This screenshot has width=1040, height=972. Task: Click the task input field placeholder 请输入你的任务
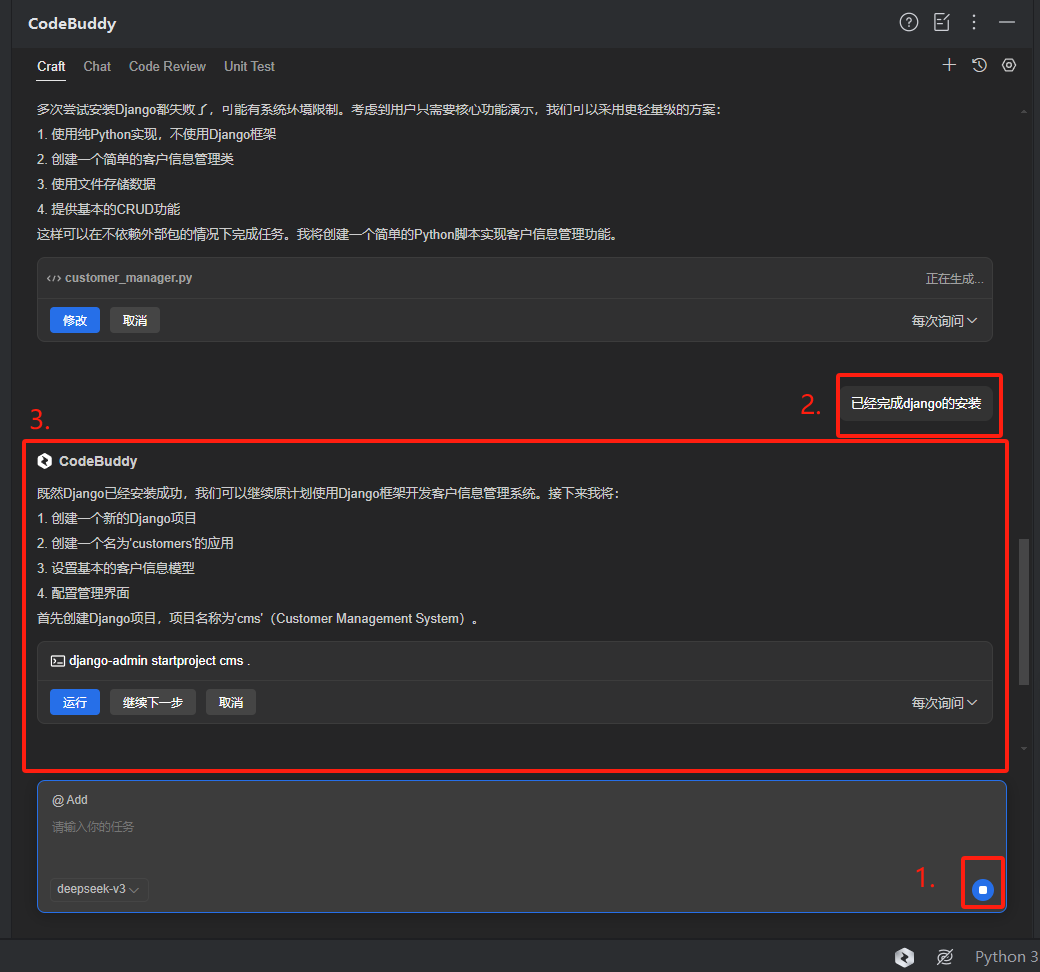(93, 827)
